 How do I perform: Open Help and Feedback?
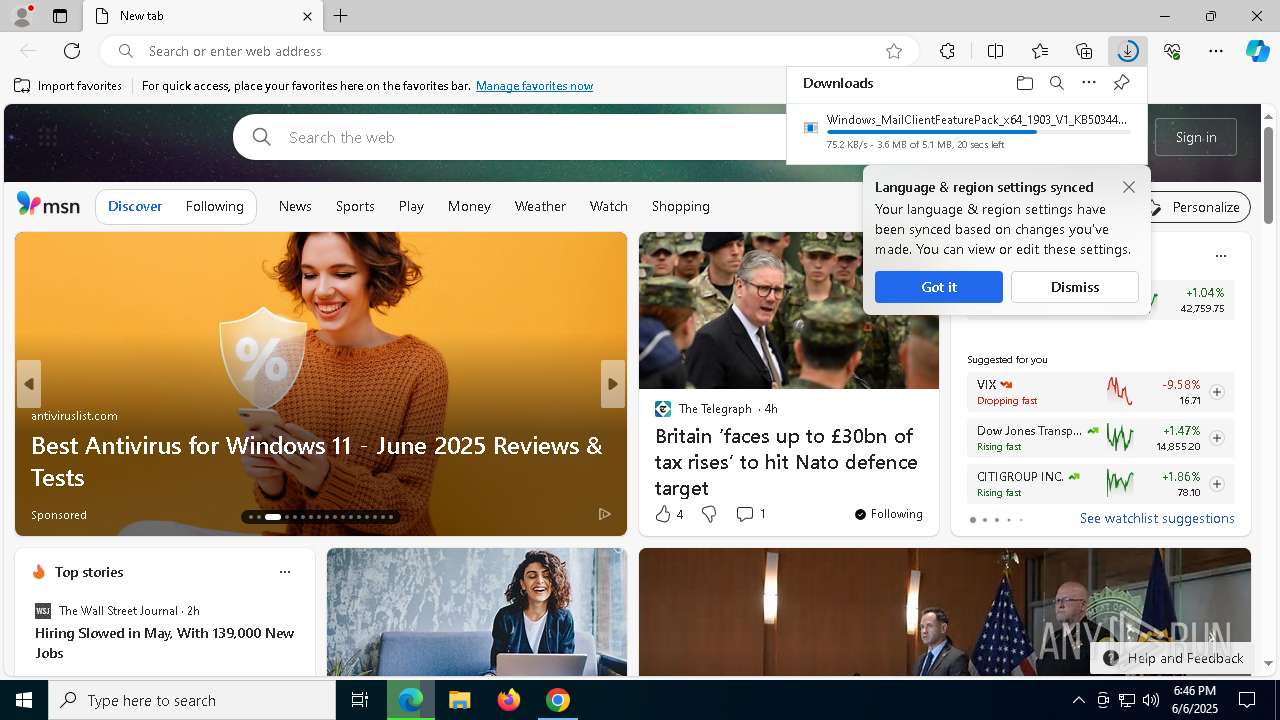[1174, 658]
